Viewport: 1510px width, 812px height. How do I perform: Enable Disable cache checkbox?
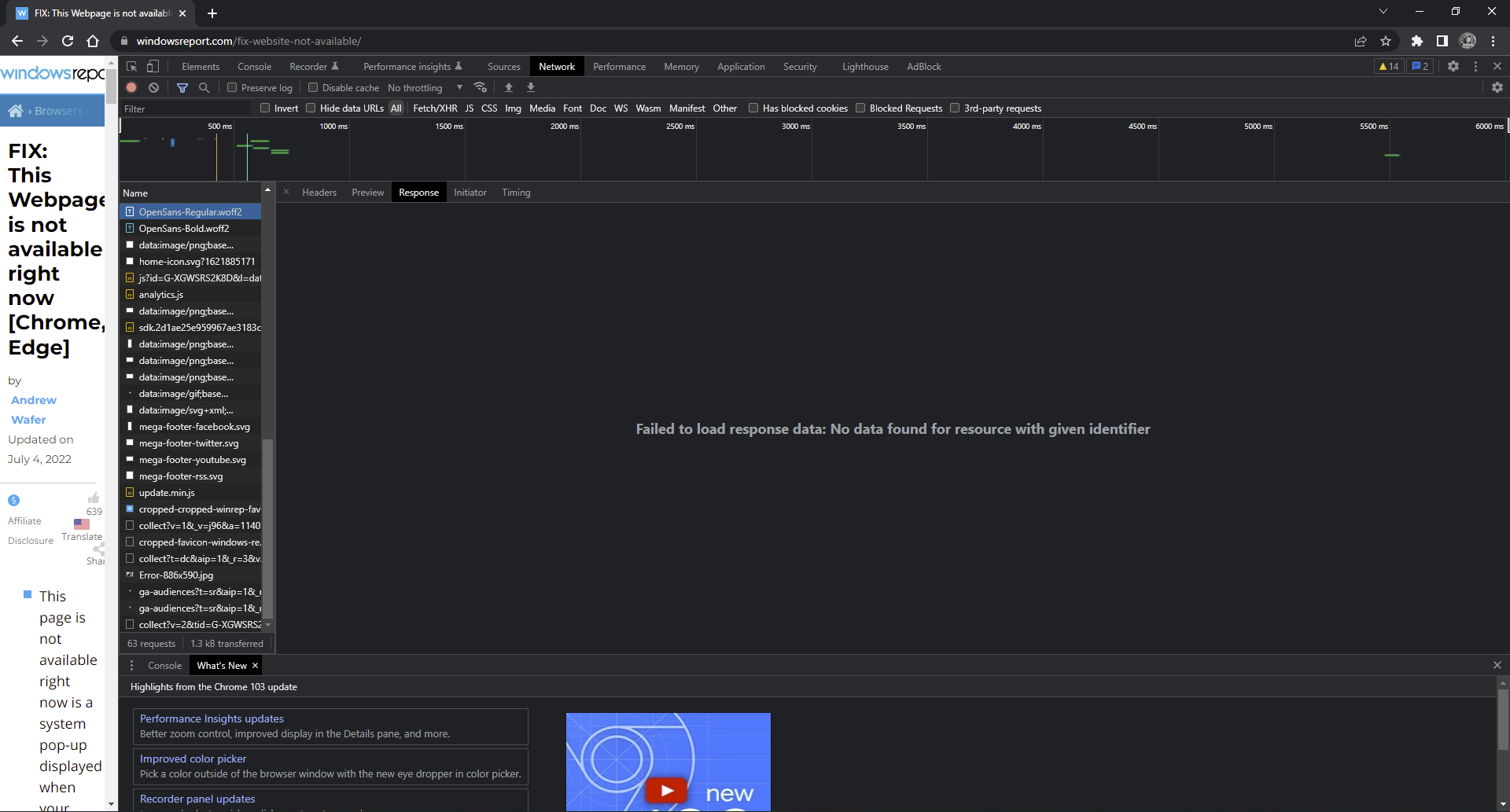(313, 87)
